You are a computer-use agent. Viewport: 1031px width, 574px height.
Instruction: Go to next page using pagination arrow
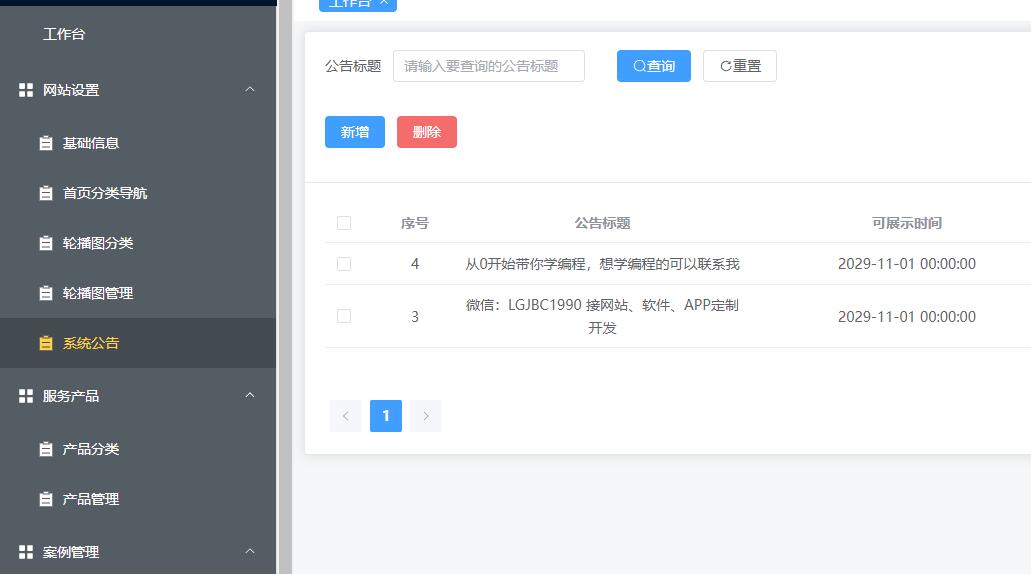point(426,416)
